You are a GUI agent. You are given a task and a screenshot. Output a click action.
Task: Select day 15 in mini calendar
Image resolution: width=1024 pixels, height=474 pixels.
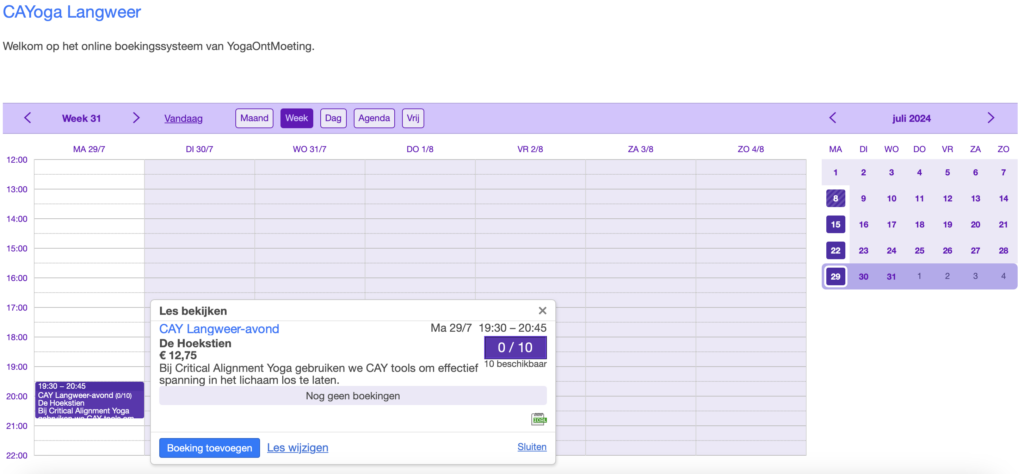[x=835, y=225]
